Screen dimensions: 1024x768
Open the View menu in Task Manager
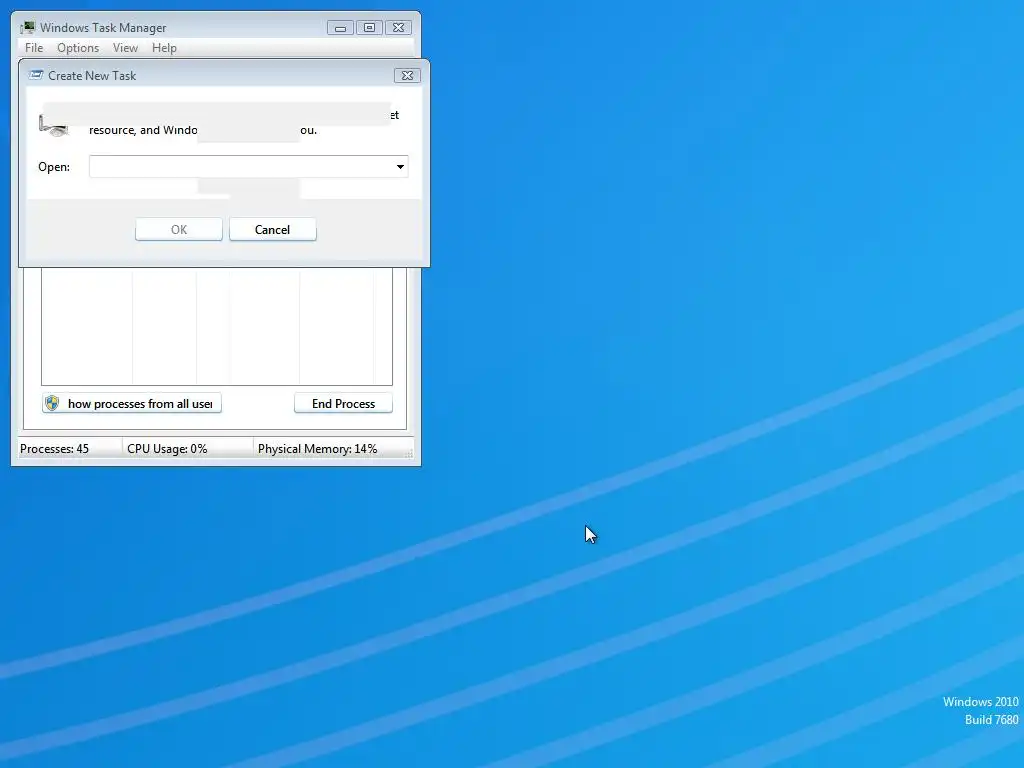click(125, 48)
